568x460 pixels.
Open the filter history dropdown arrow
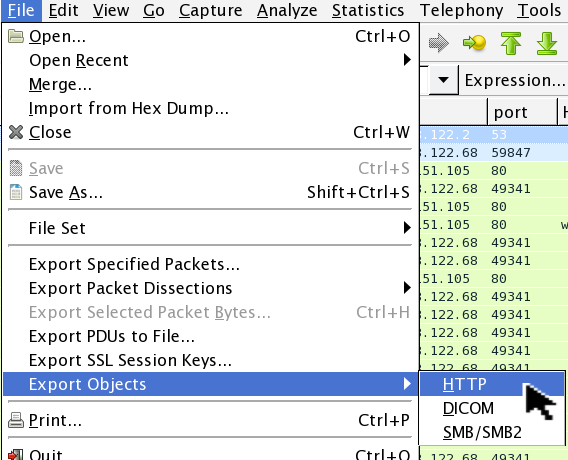(x=443, y=80)
